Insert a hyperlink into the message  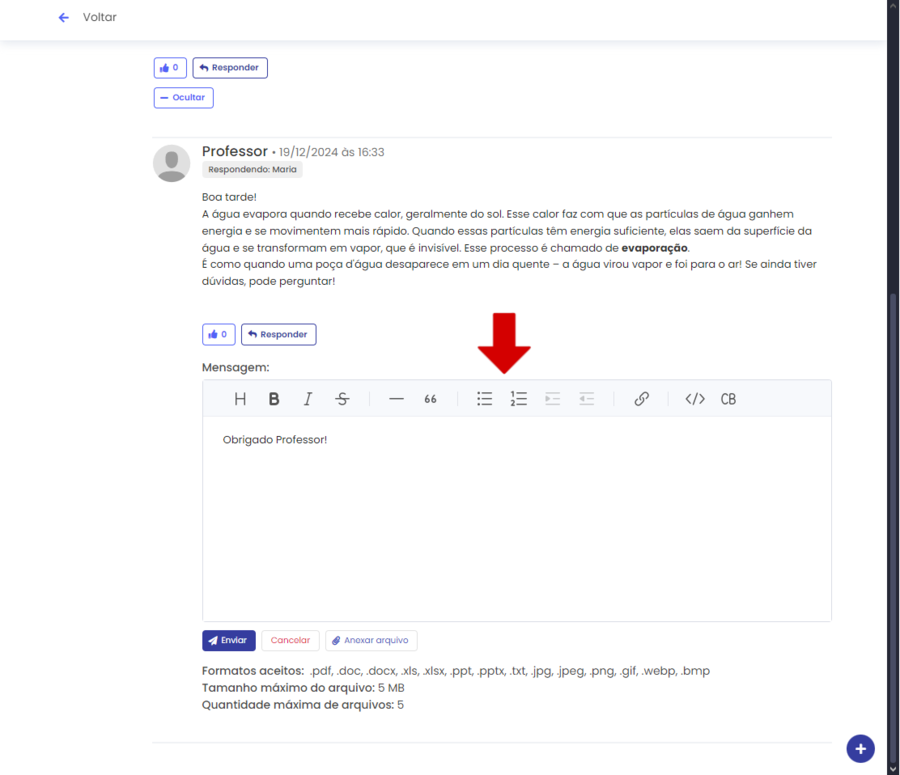642,399
